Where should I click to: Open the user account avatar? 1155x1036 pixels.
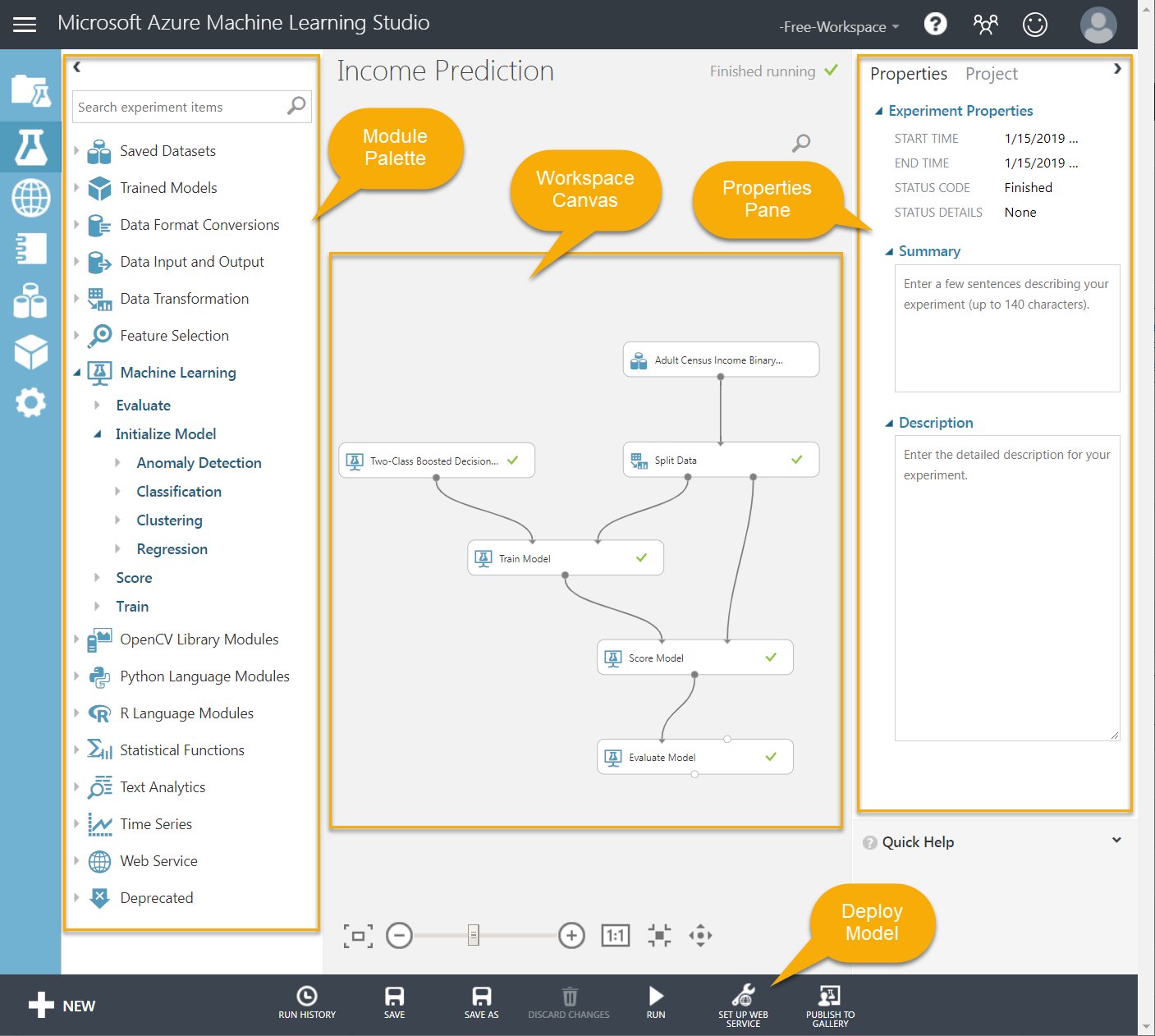(1098, 25)
